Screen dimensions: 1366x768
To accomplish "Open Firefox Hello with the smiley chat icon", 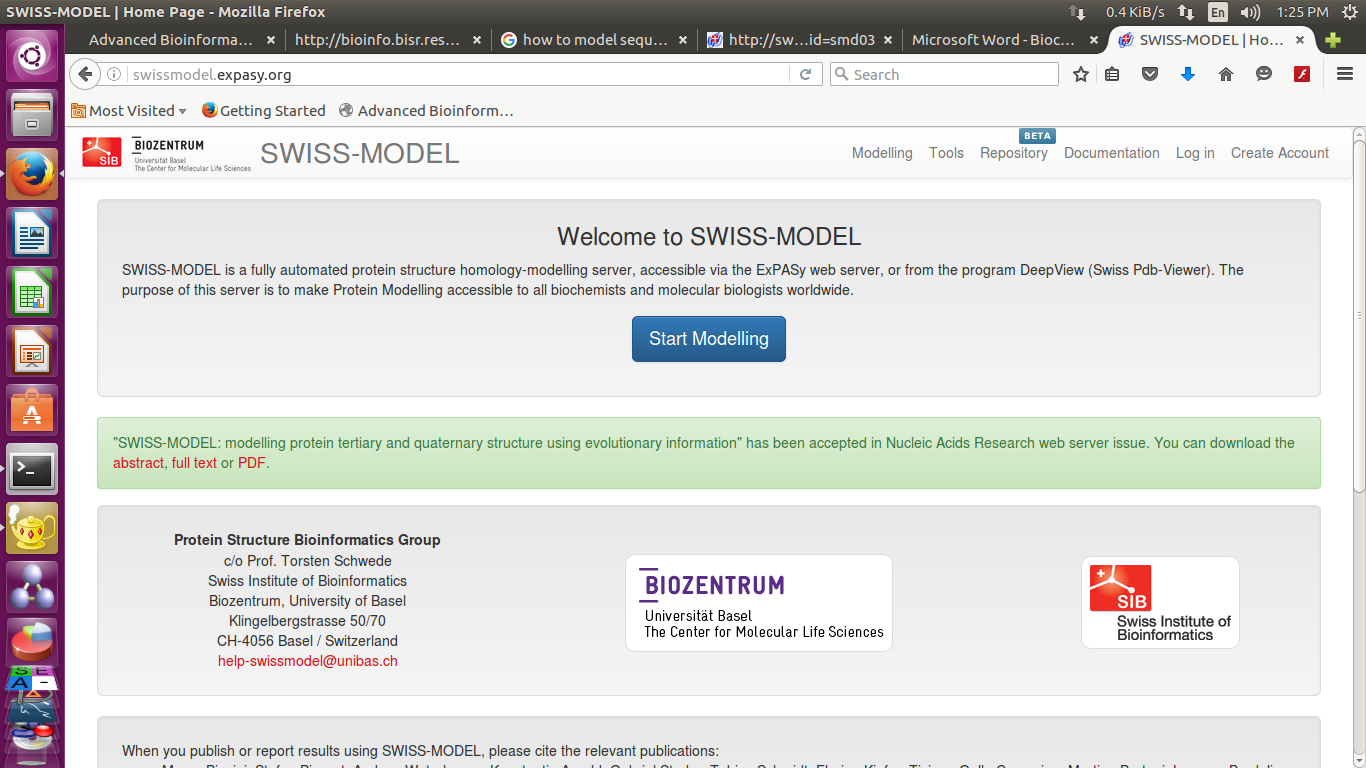I will (x=1263, y=74).
